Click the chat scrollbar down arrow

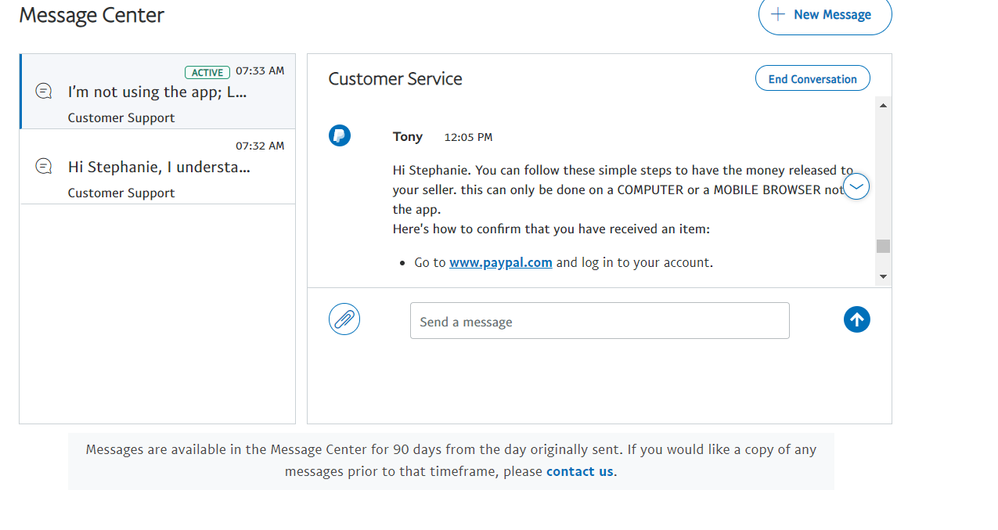(x=883, y=276)
